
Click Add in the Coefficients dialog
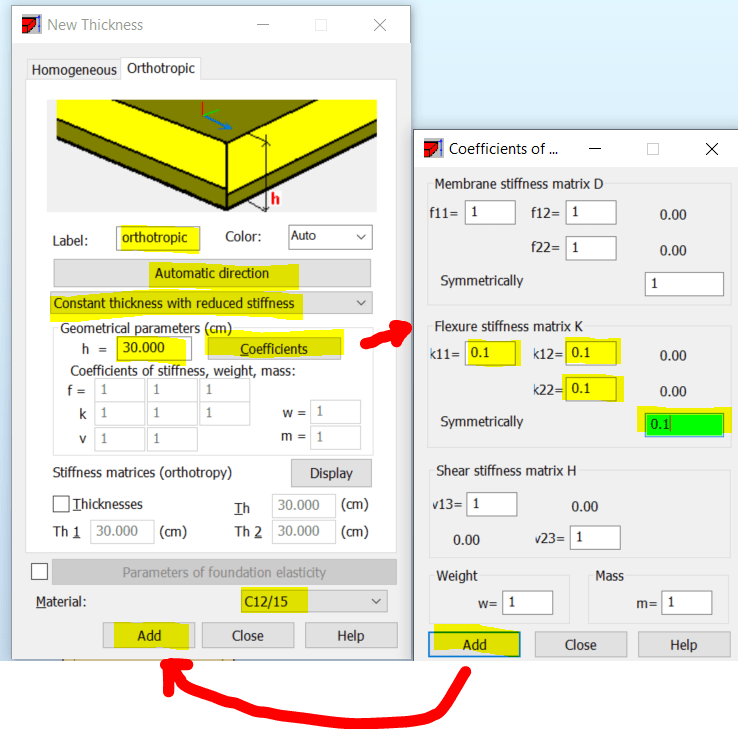[474, 644]
